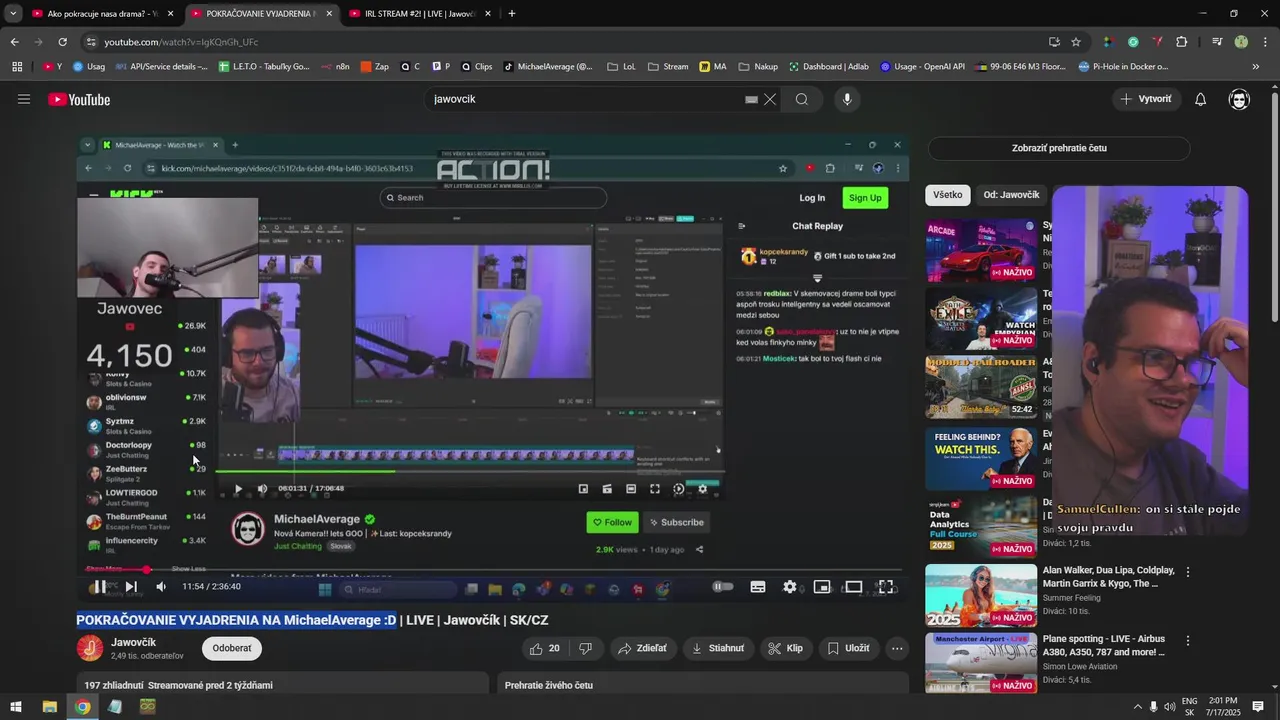Open the Jawovčík channel name link

[x=133, y=642]
